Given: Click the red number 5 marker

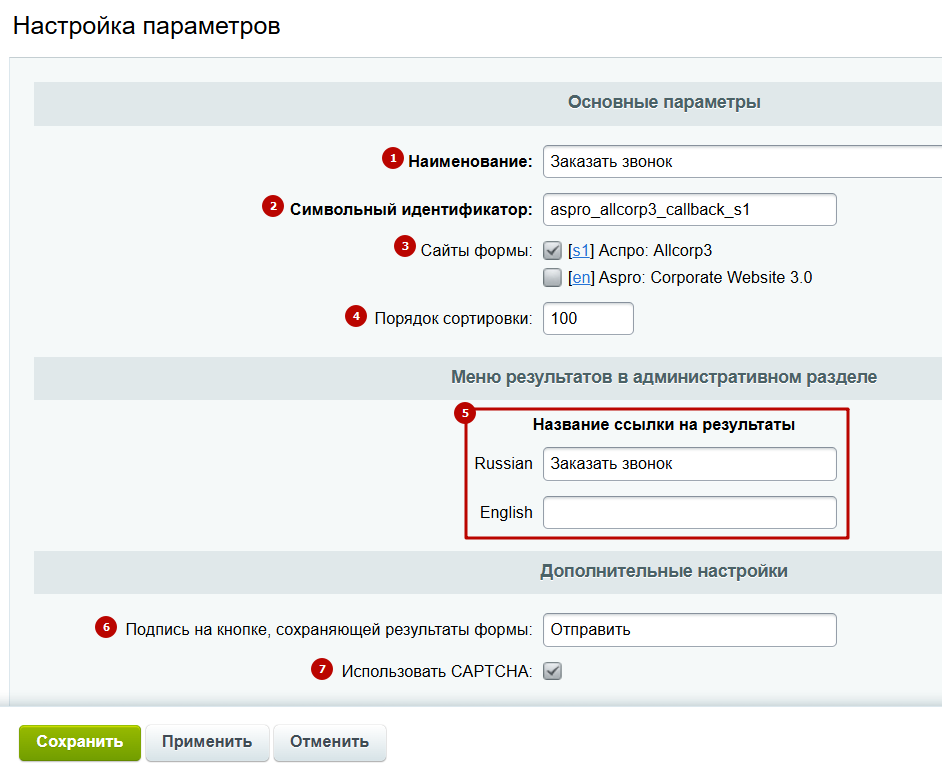Looking at the screenshot, I should tap(465, 412).
